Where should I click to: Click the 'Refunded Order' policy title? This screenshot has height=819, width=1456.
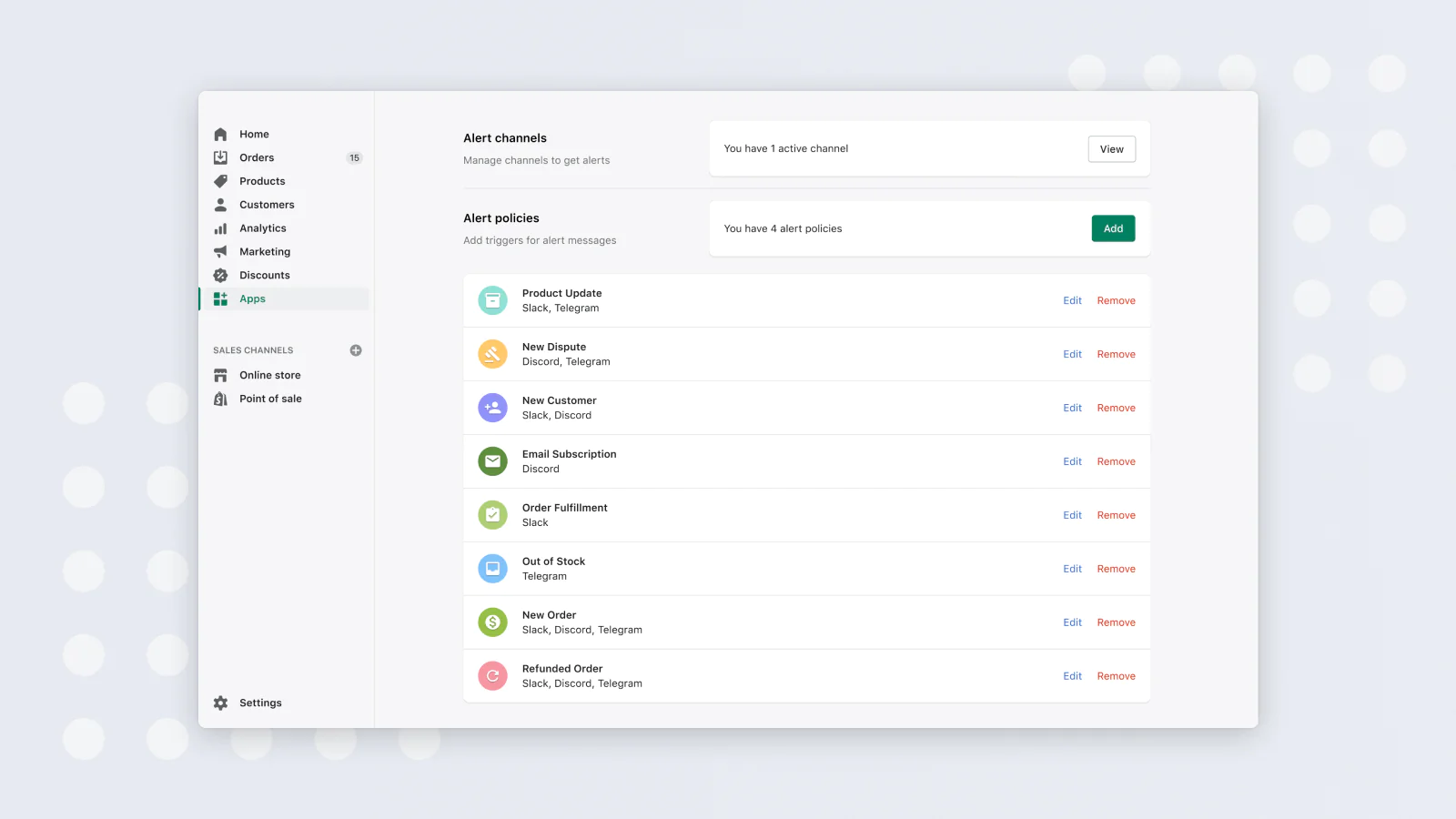(562, 669)
